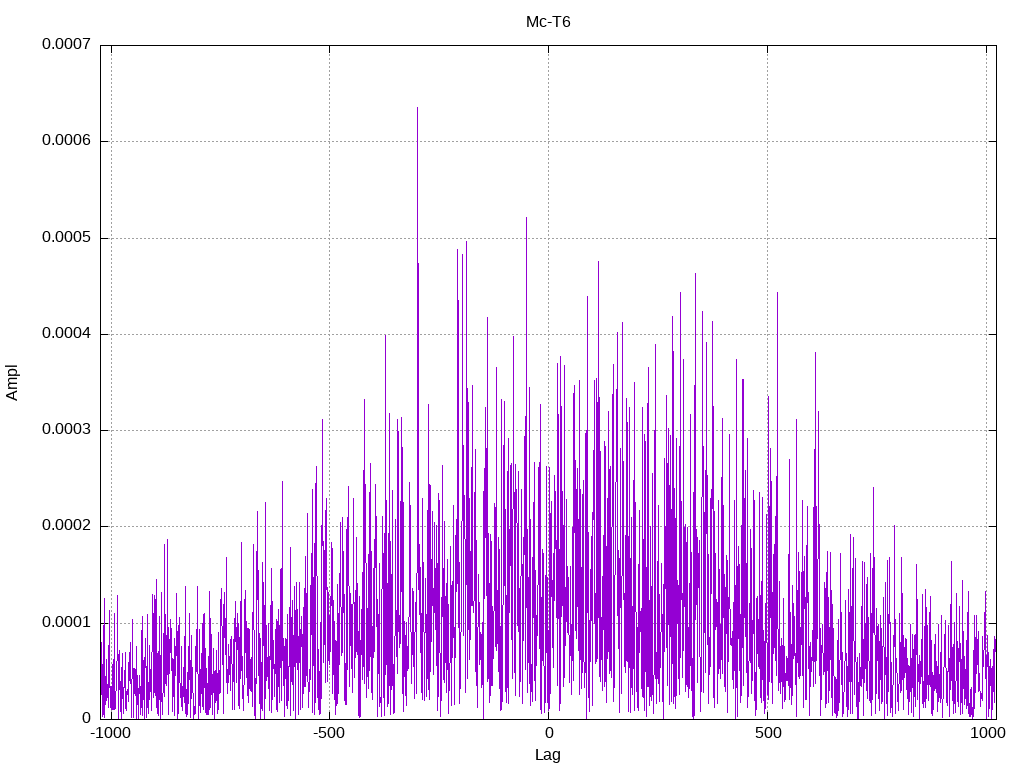The image size is (1024, 768).
Task: Click the 0.0002 y-axis tick label
Action: tap(67, 526)
